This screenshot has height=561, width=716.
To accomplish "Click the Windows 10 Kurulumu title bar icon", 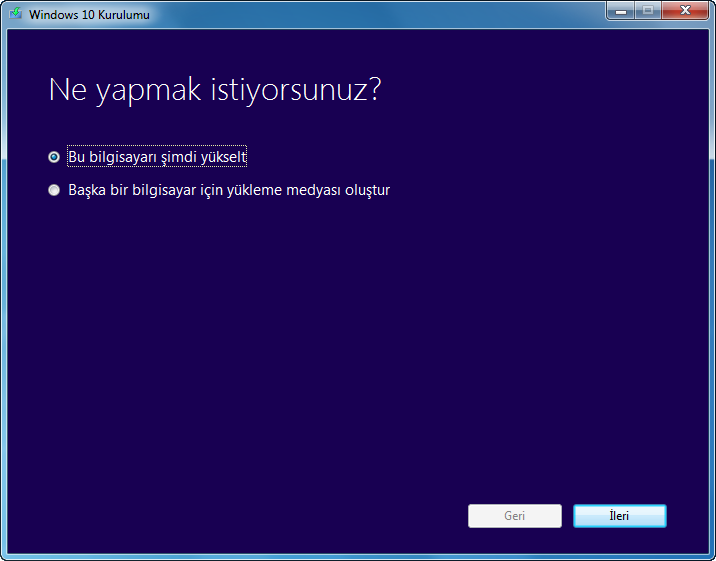I will coord(16,13).
